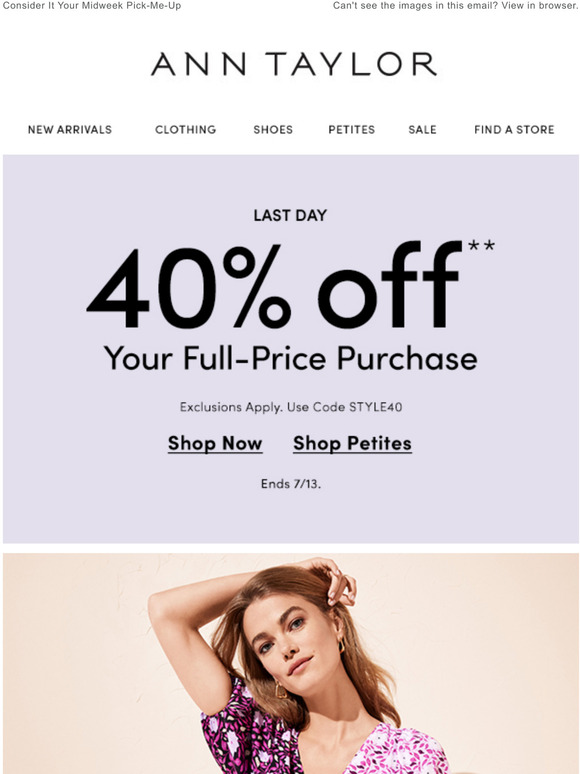Open the model photo in floral dress
Viewport: 580px width, 774px height.
tap(291, 663)
